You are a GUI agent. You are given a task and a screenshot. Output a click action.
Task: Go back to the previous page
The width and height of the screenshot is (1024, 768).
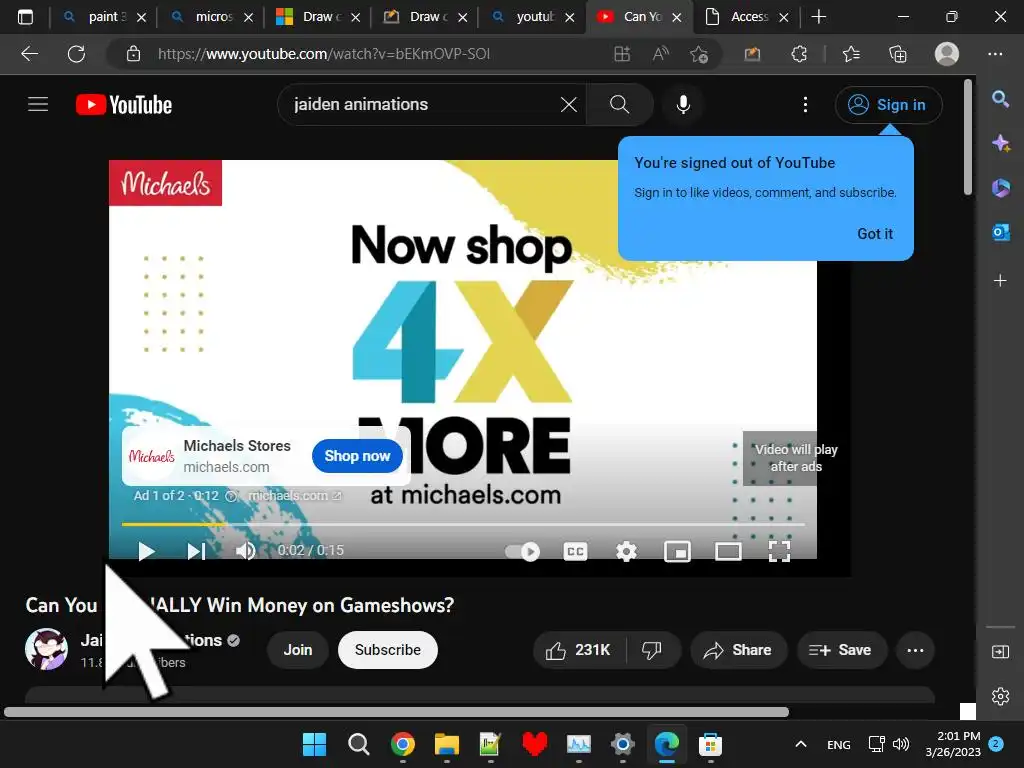[x=29, y=54]
